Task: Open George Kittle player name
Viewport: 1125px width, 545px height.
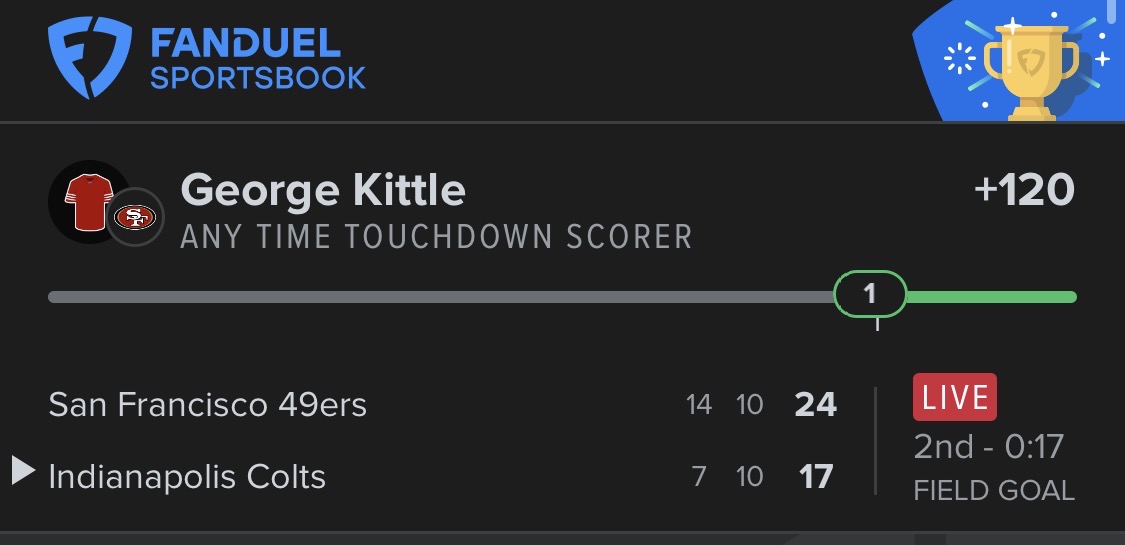Action: (x=323, y=190)
